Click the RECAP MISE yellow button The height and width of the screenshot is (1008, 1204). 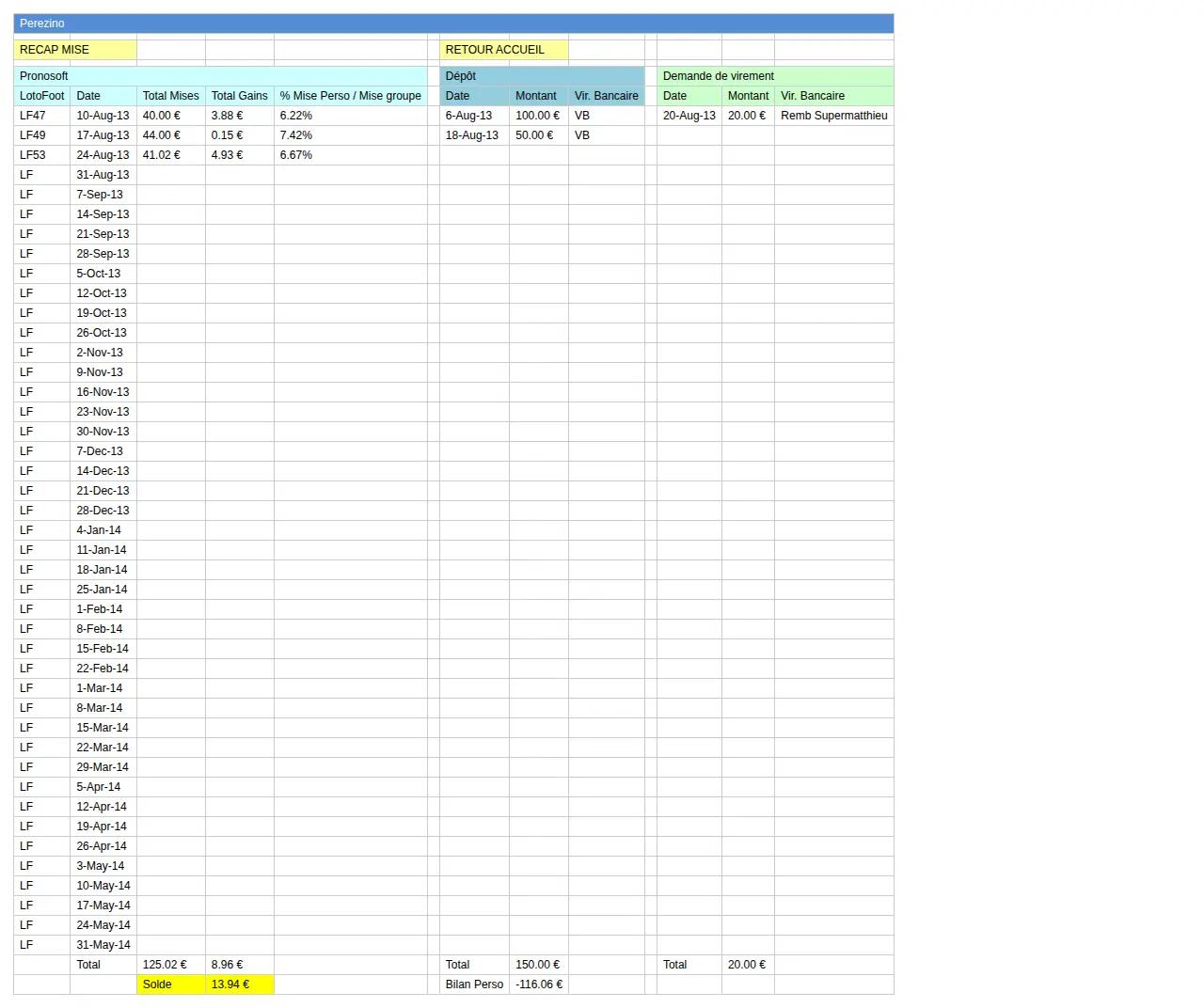click(x=75, y=50)
